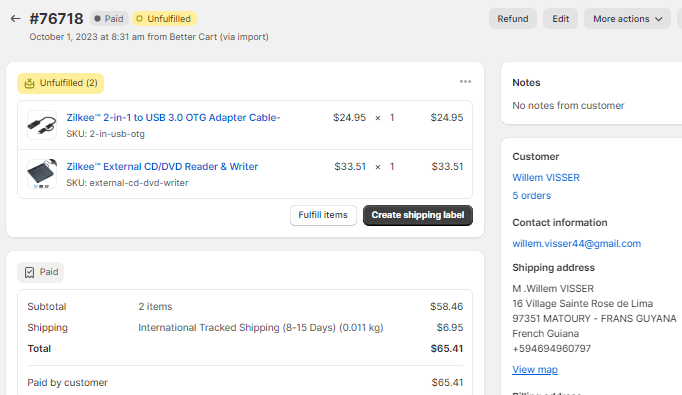The image size is (682, 395).
Task: Select the SKU: 2-in-usb-otg text
Action: pos(106,134)
